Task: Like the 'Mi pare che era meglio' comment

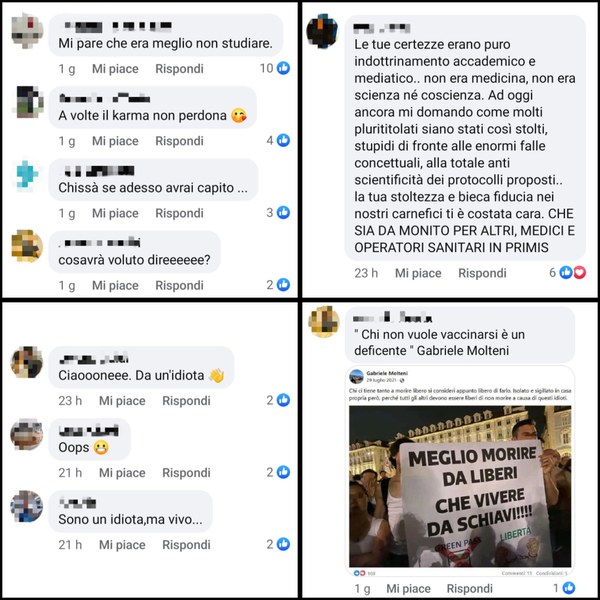Action: tap(115, 69)
